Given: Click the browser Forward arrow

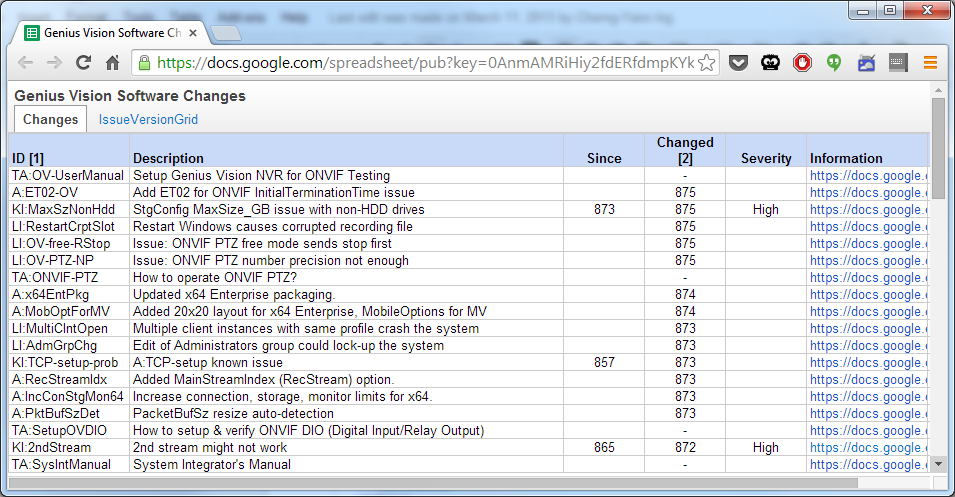Looking at the screenshot, I should [x=54, y=62].
